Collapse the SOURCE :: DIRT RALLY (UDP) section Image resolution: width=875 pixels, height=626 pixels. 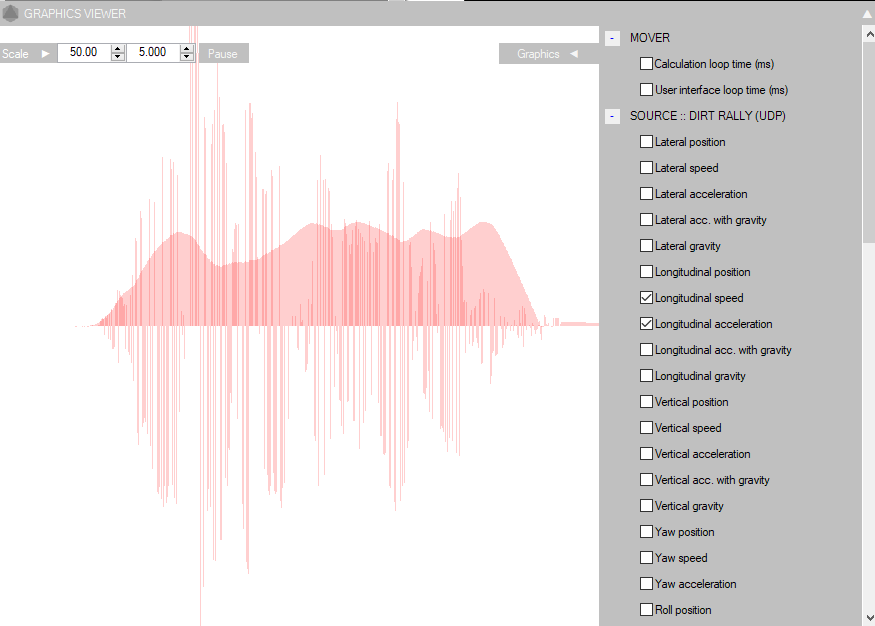click(612, 116)
